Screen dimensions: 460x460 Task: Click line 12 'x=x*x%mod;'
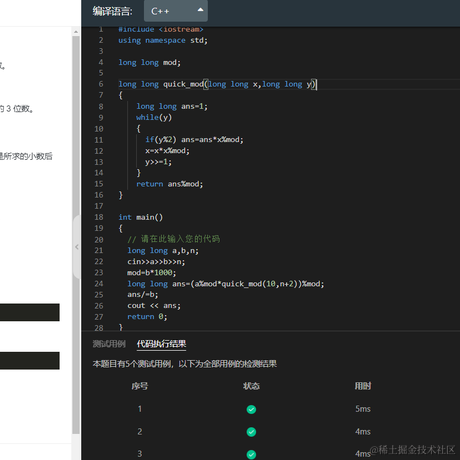point(167,151)
